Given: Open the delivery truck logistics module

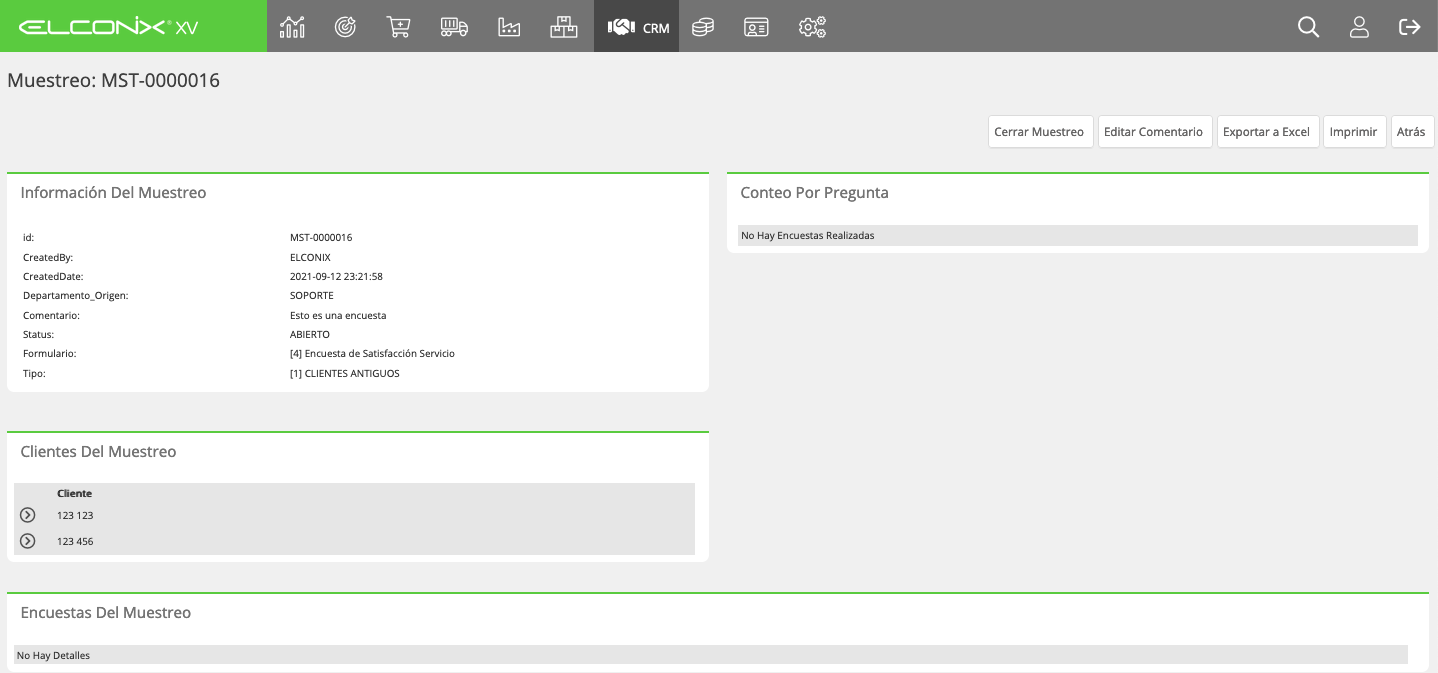Looking at the screenshot, I should [x=454, y=27].
